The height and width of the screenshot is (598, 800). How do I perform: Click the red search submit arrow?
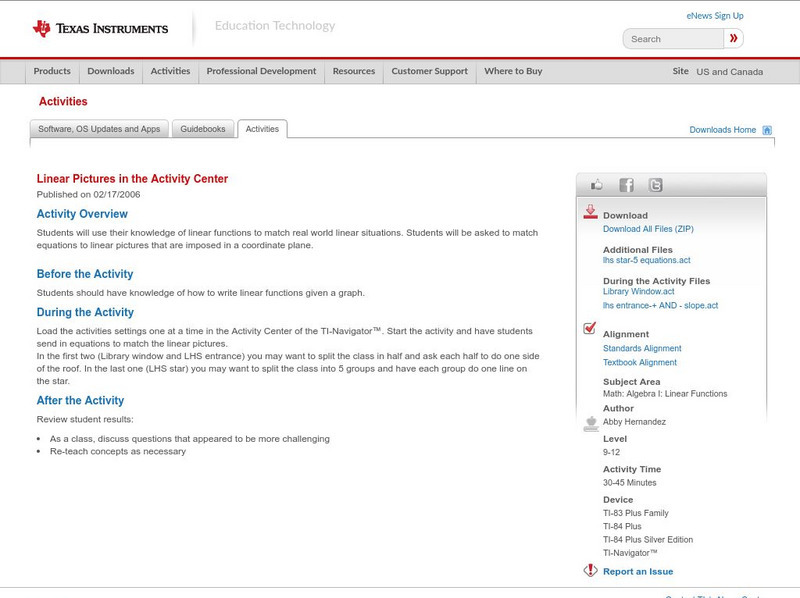coord(734,39)
